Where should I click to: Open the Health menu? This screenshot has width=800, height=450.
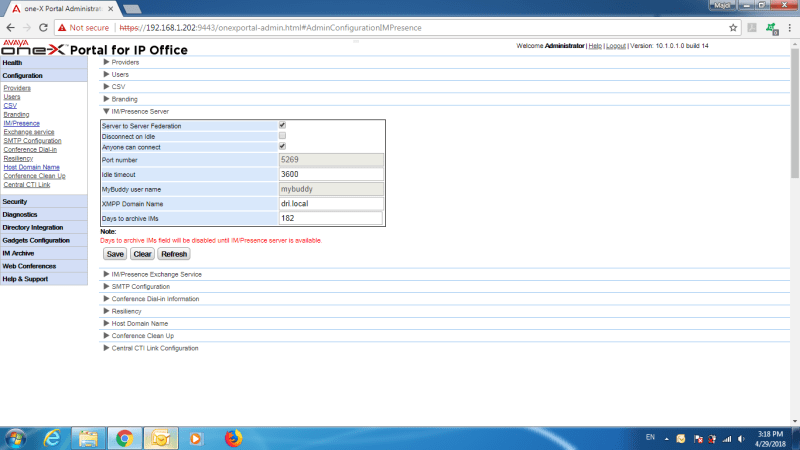43,63
